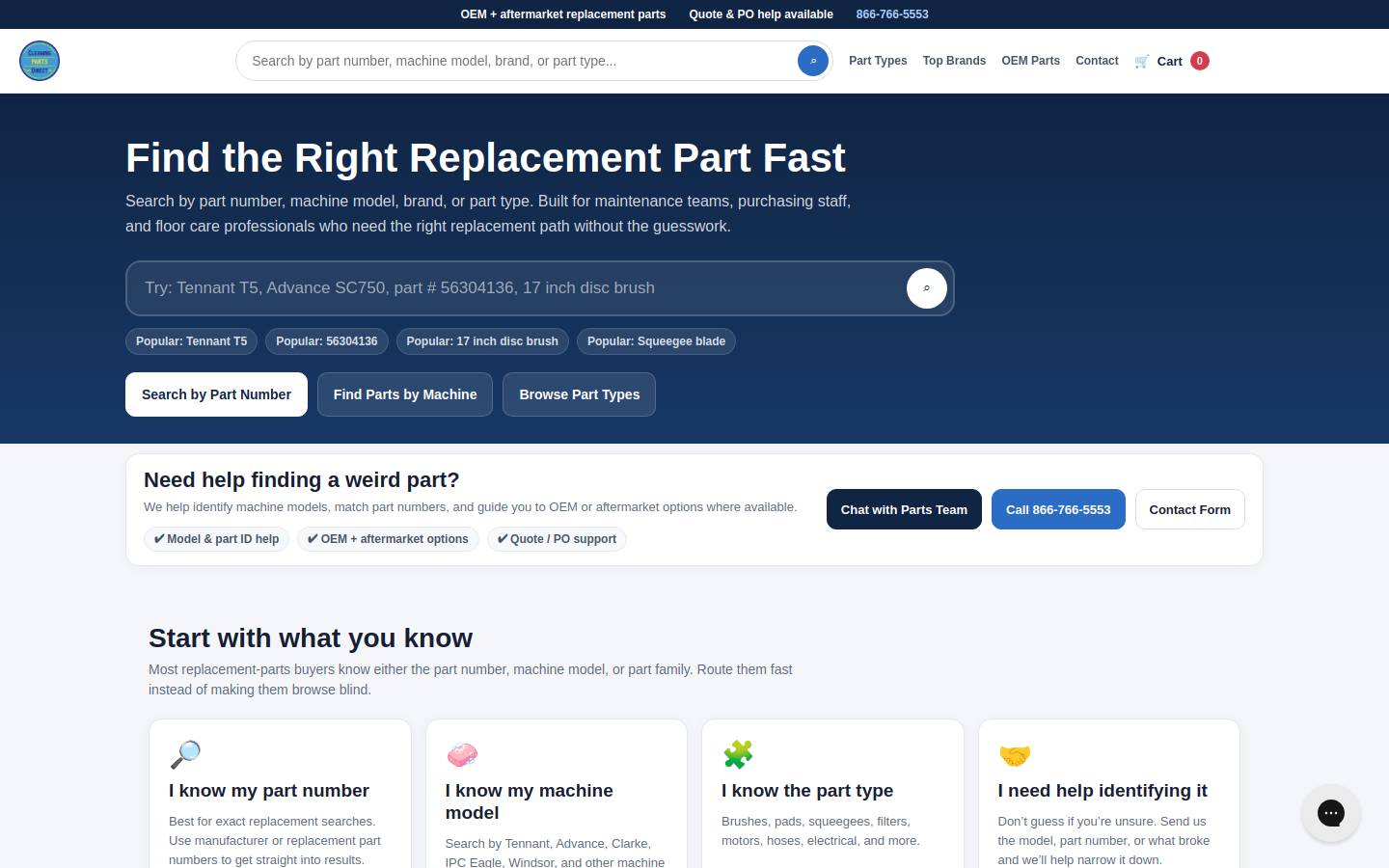Choose the Find Parts by Machine tab
Image resolution: width=1389 pixels, height=868 pixels.
point(405,394)
